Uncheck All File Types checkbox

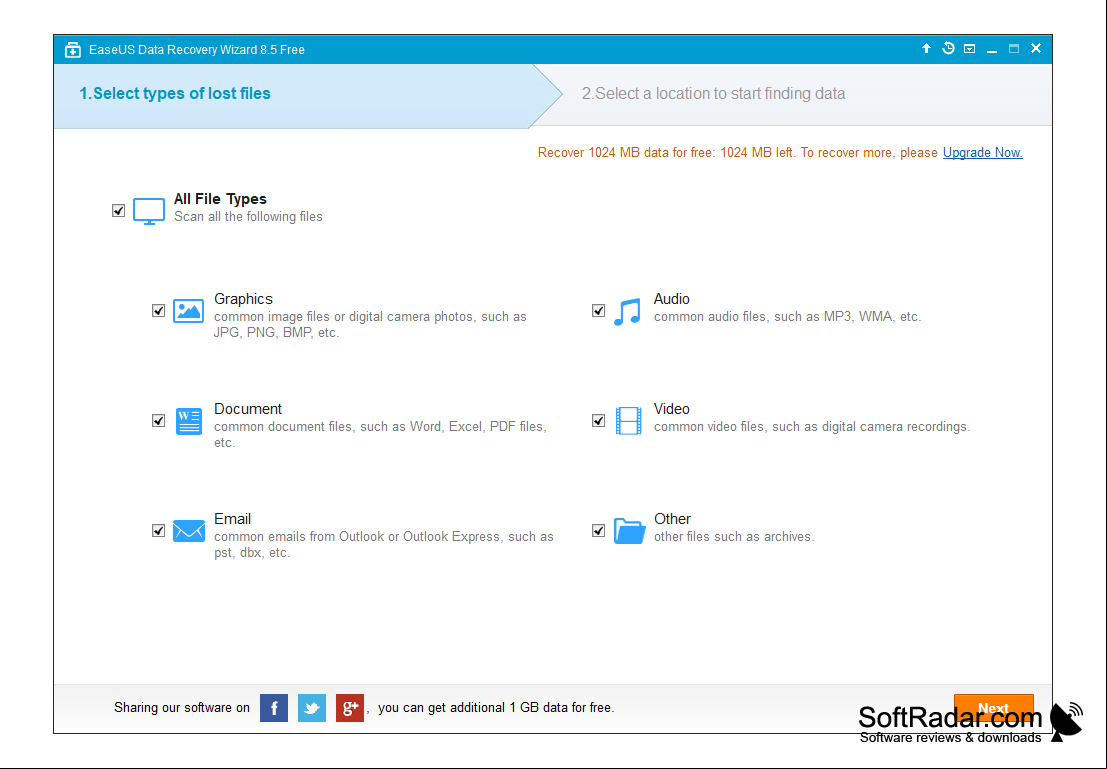pyautogui.click(x=119, y=210)
